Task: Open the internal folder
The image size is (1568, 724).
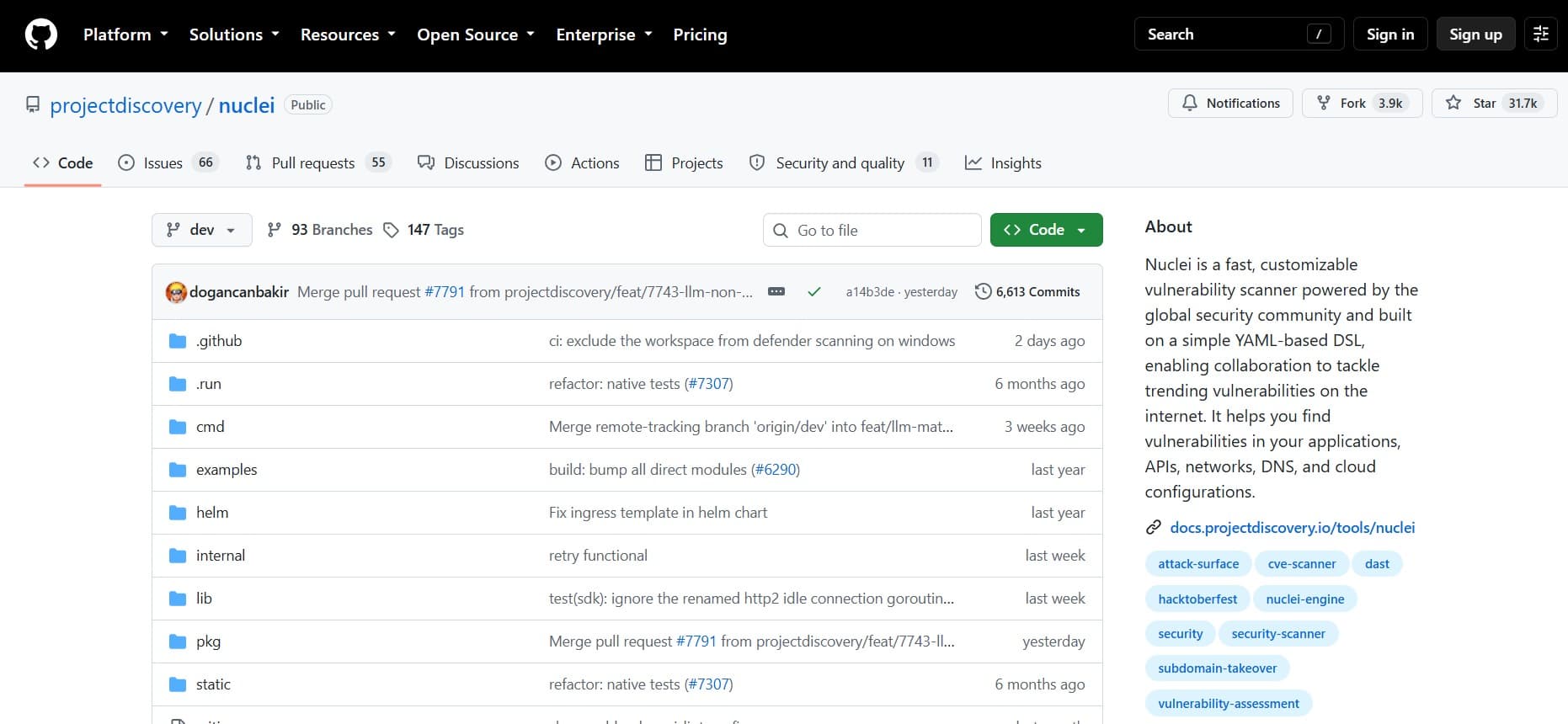Action: pos(221,556)
